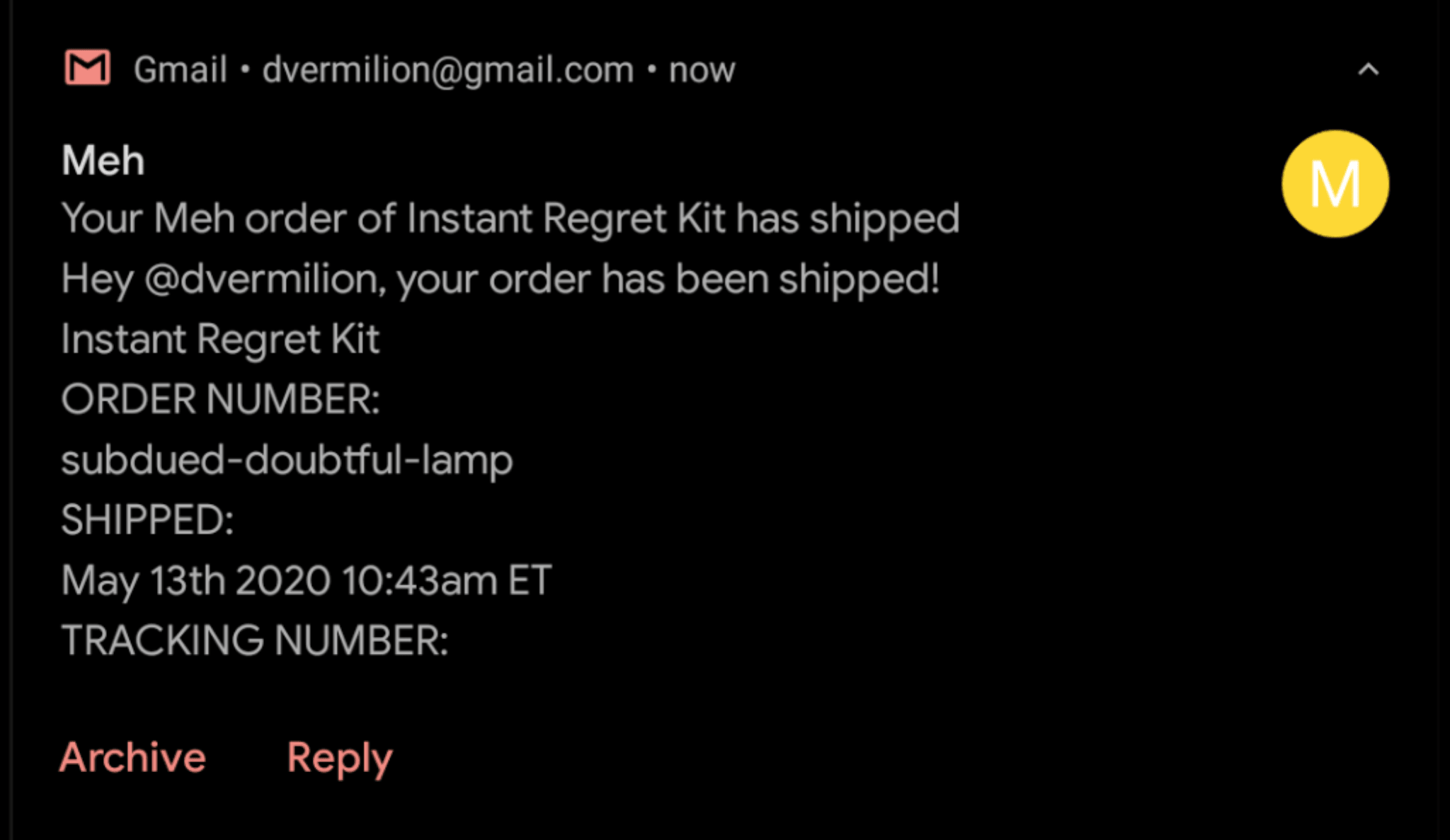Tap the Gmail app name label
Image resolution: width=1450 pixels, height=840 pixels.
coord(181,69)
